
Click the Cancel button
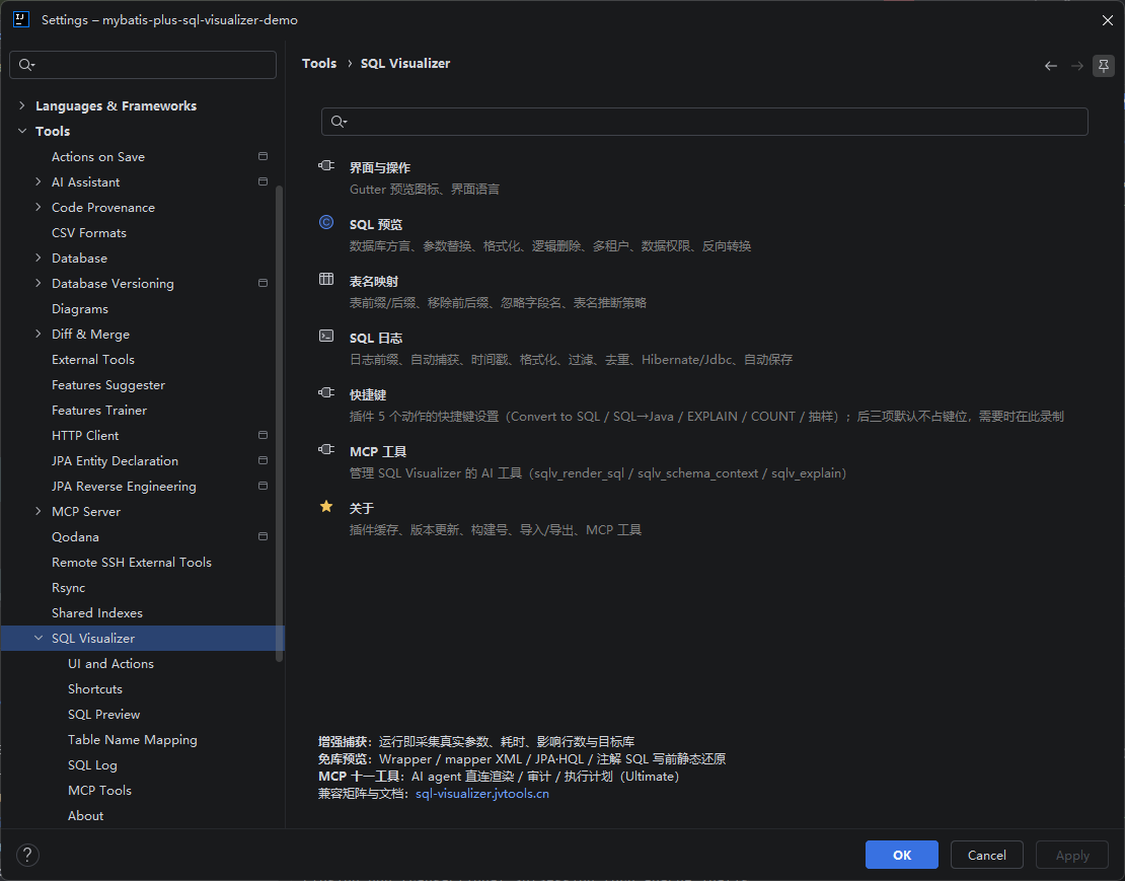pyautogui.click(x=987, y=855)
